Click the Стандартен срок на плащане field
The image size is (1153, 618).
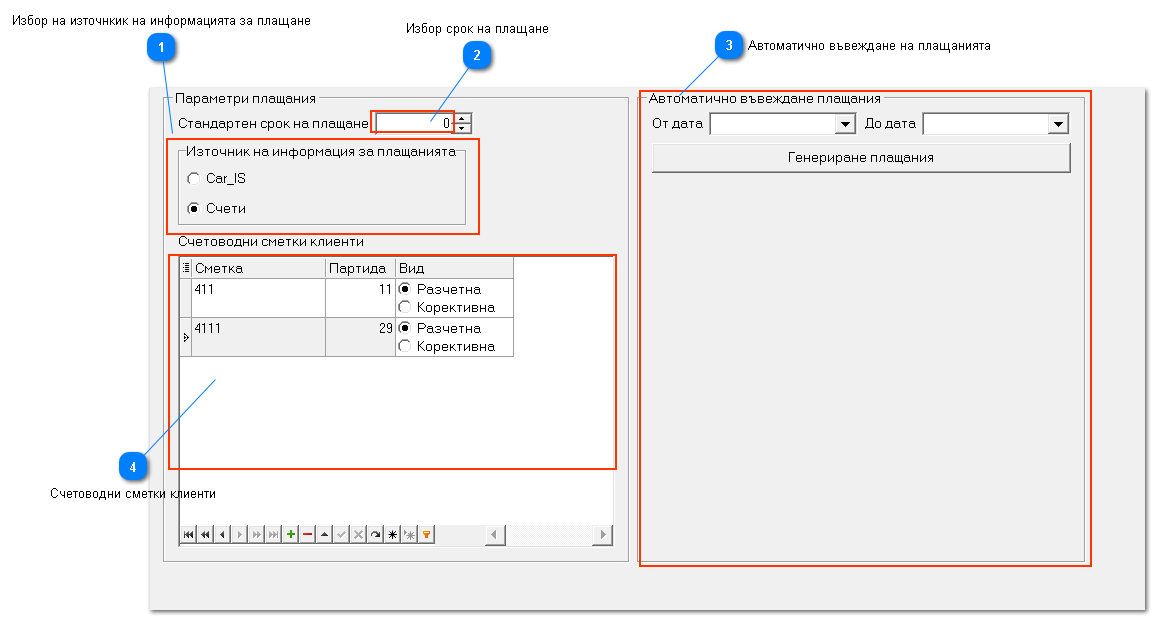click(x=415, y=124)
